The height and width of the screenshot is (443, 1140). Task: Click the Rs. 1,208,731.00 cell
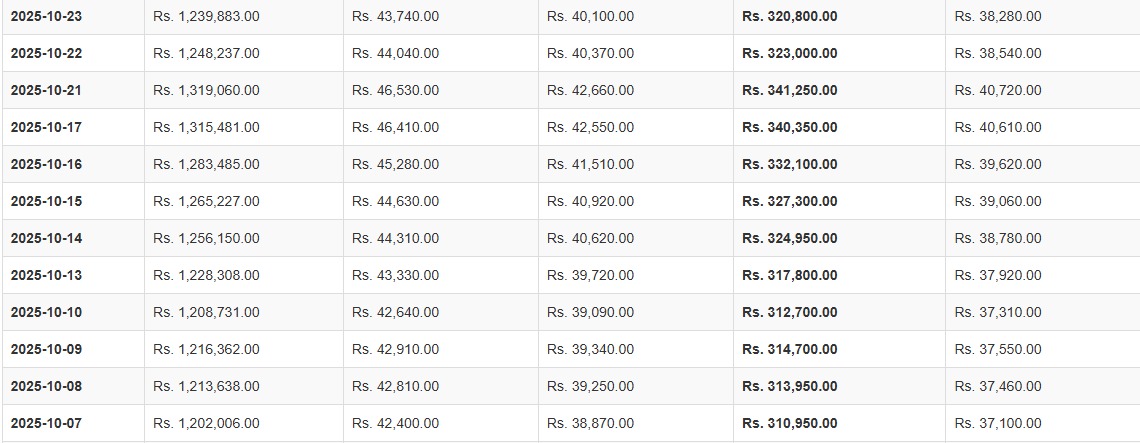[206, 312]
